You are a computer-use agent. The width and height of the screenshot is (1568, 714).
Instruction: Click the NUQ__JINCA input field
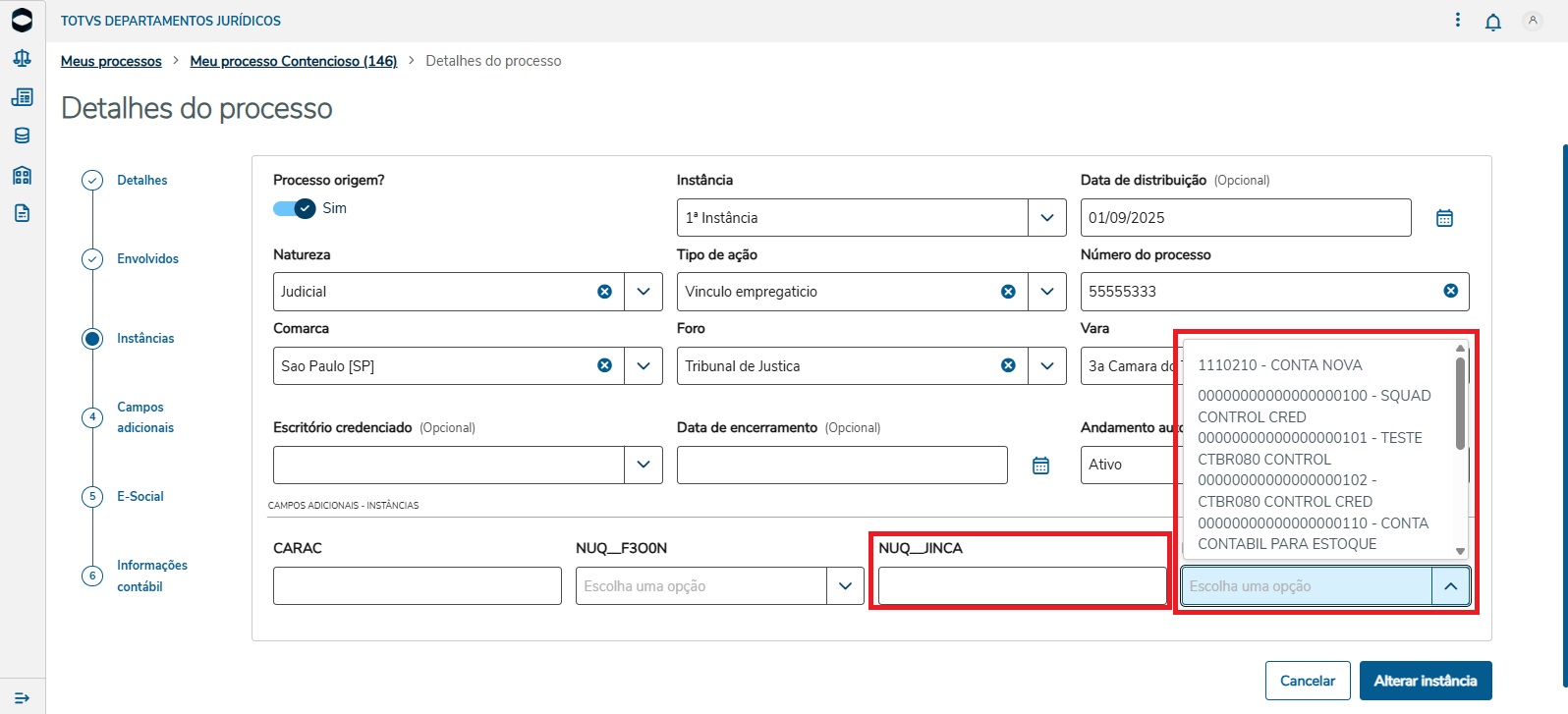coord(1022,586)
